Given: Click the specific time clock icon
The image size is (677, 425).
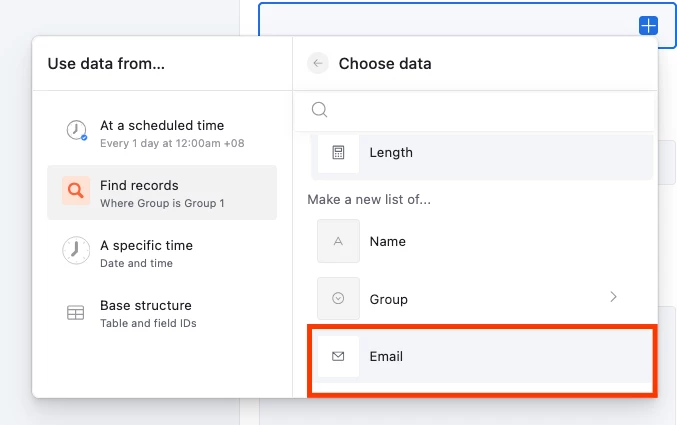Looking at the screenshot, I should (76, 251).
